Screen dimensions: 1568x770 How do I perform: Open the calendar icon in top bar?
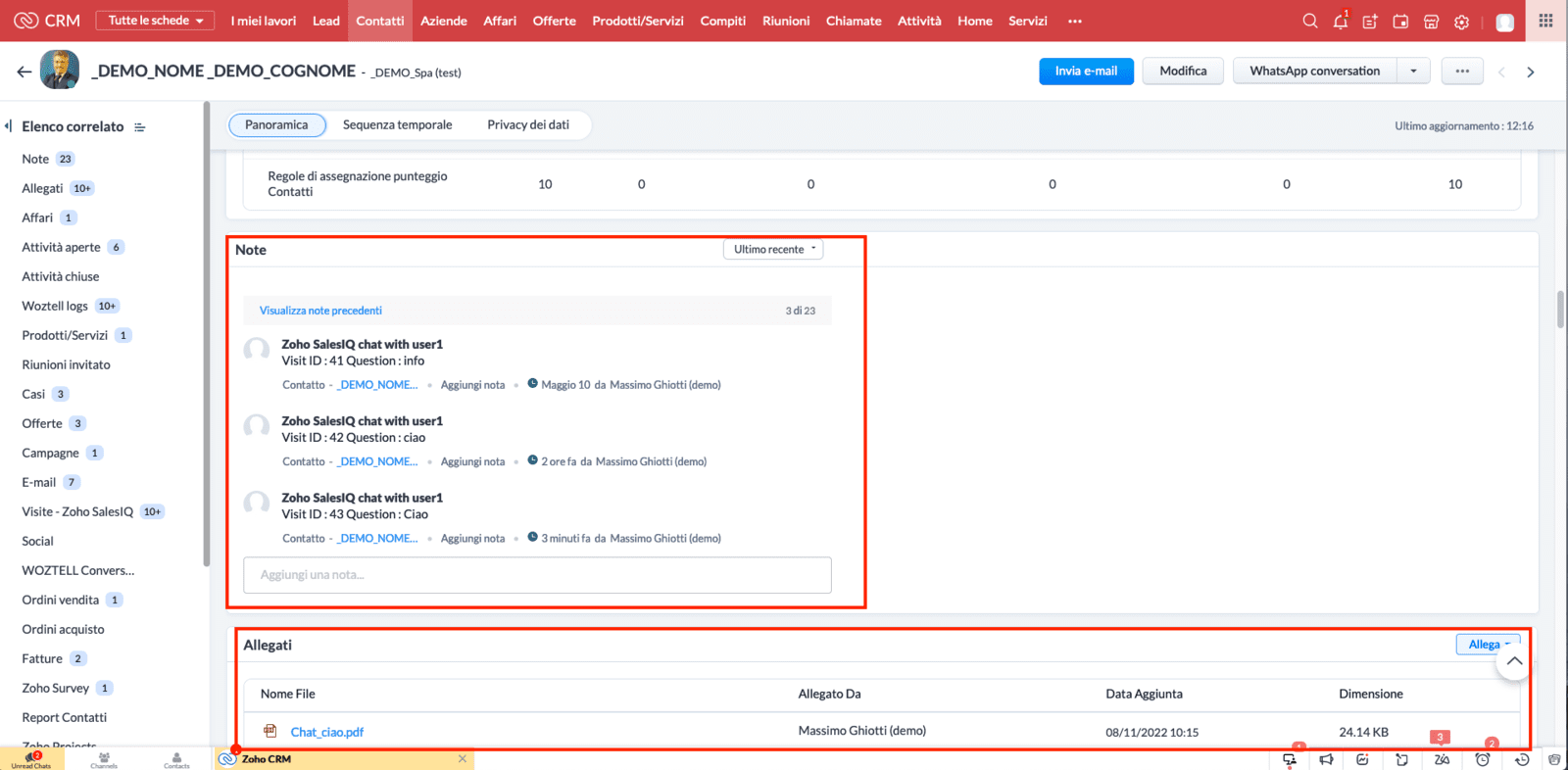point(1400,21)
